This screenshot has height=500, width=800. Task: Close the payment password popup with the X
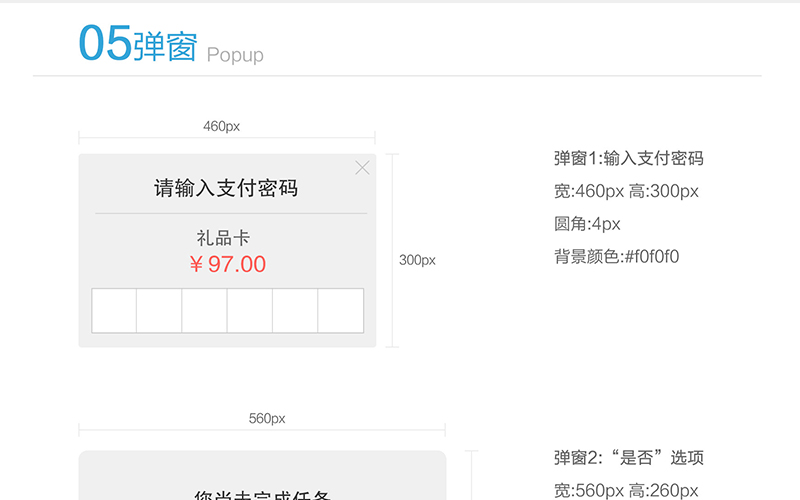(362, 168)
